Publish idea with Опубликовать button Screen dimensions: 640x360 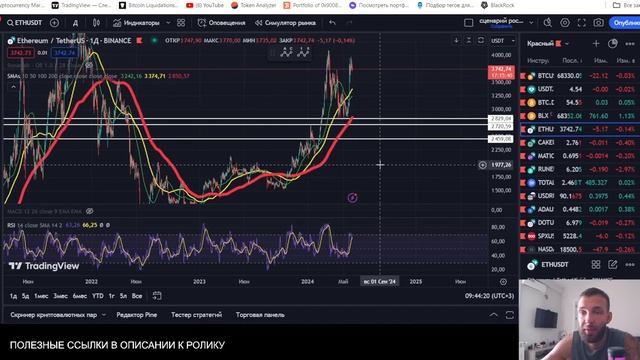tap(624, 23)
